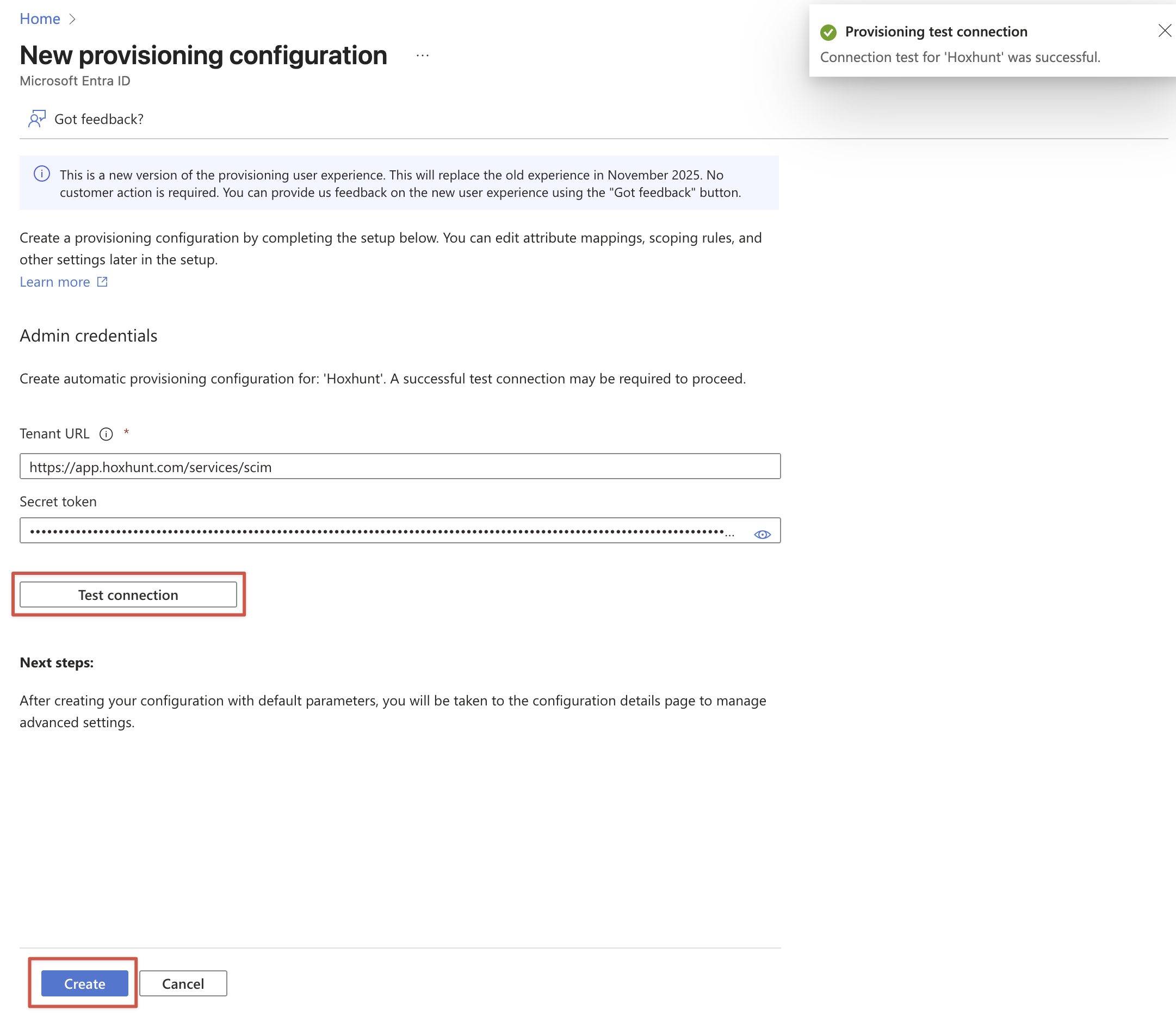
Task: Reveal the secret token with the eye icon
Action: click(762, 534)
